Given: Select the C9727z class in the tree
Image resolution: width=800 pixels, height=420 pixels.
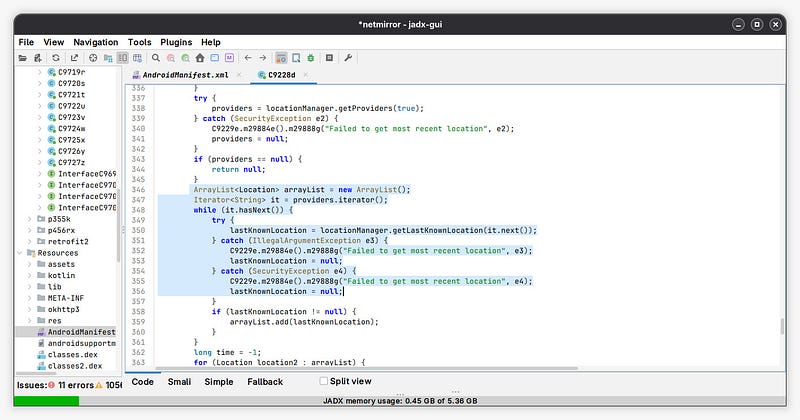Looking at the screenshot, I should tap(71, 163).
